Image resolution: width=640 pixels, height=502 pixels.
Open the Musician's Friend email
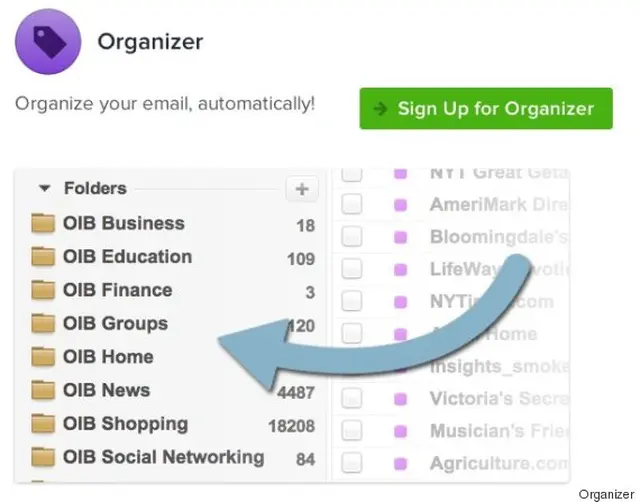(x=499, y=431)
